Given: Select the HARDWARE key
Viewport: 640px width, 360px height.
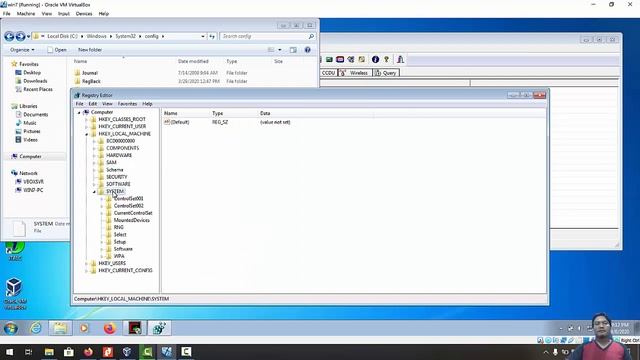Looking at the screenshot, I should pos(119,156).
